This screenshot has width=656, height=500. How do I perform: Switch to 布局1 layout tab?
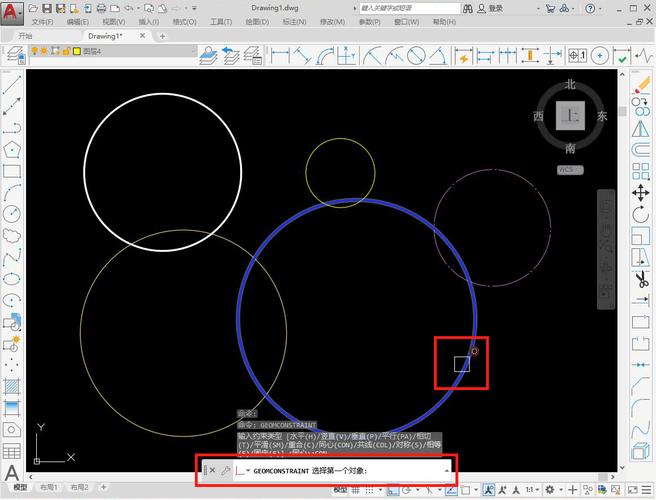(x=49, y=487)
